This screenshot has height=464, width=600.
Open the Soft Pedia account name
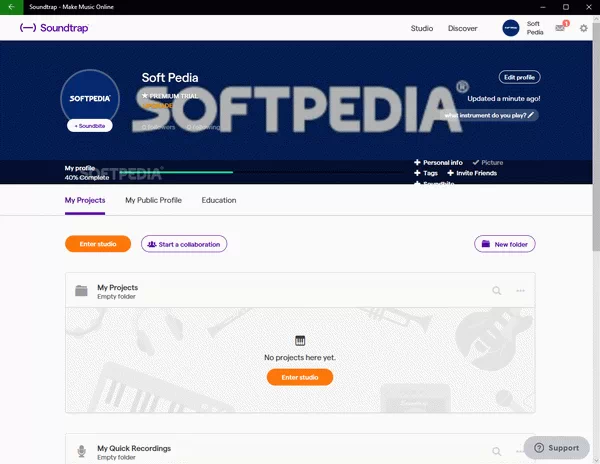click(x=535, y=28)
